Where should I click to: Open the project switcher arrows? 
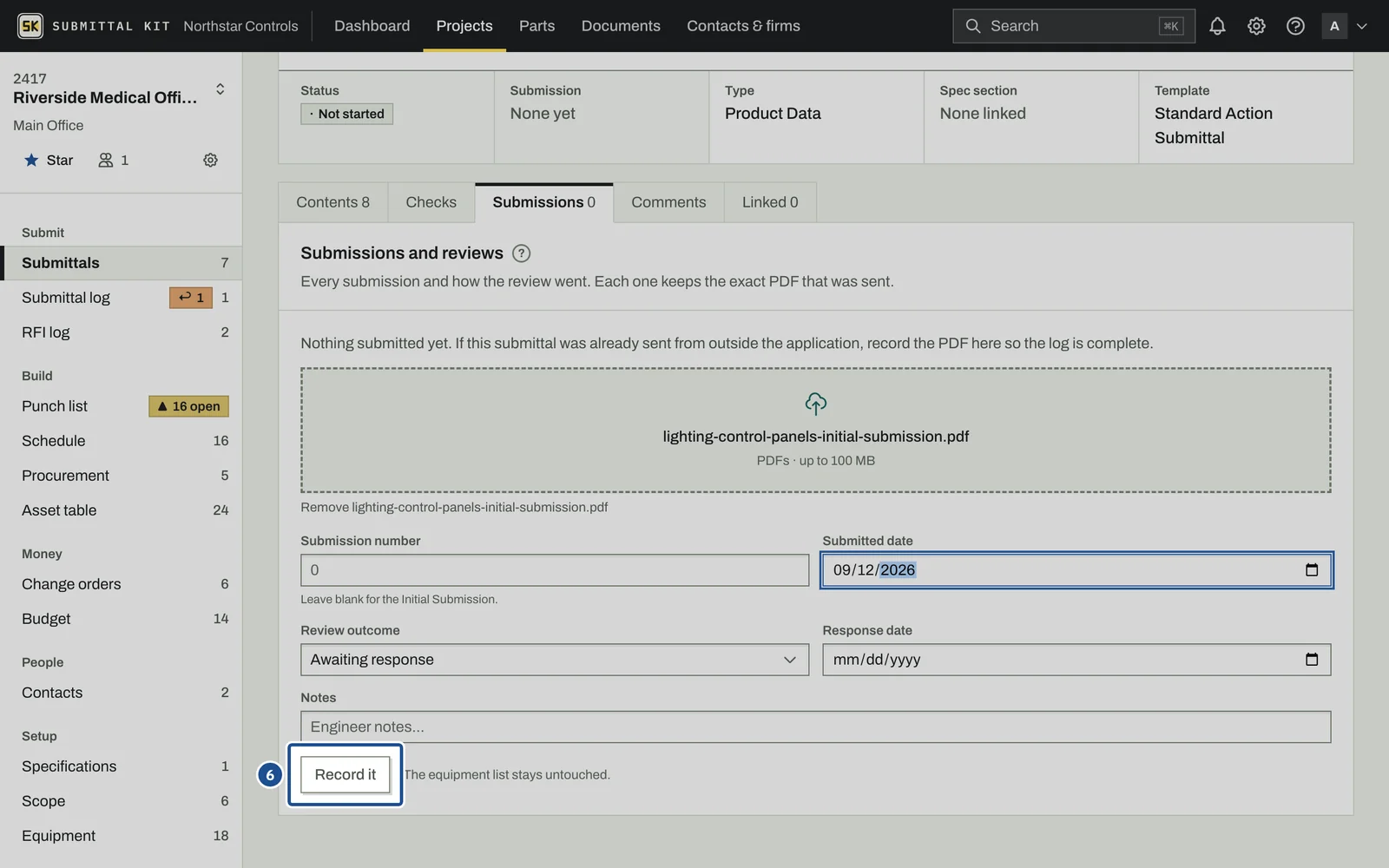(x=221, y=89)
